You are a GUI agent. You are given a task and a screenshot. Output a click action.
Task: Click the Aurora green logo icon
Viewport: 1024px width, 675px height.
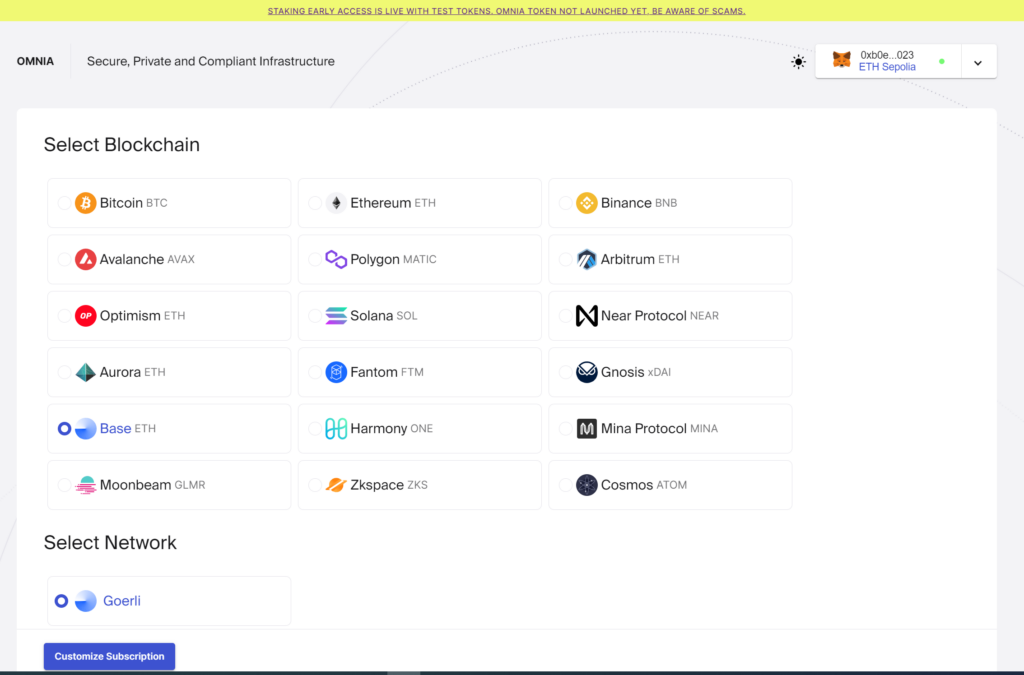[x=86, y=372]
